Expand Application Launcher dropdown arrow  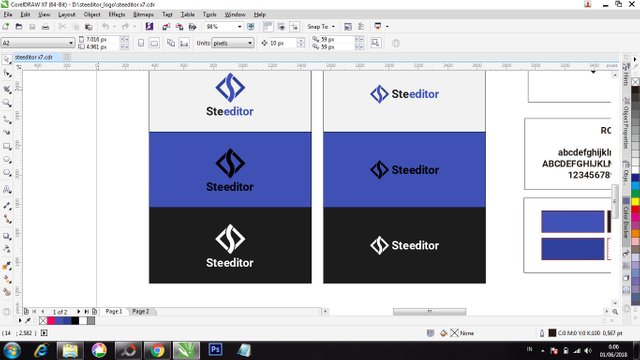[387, 27]
